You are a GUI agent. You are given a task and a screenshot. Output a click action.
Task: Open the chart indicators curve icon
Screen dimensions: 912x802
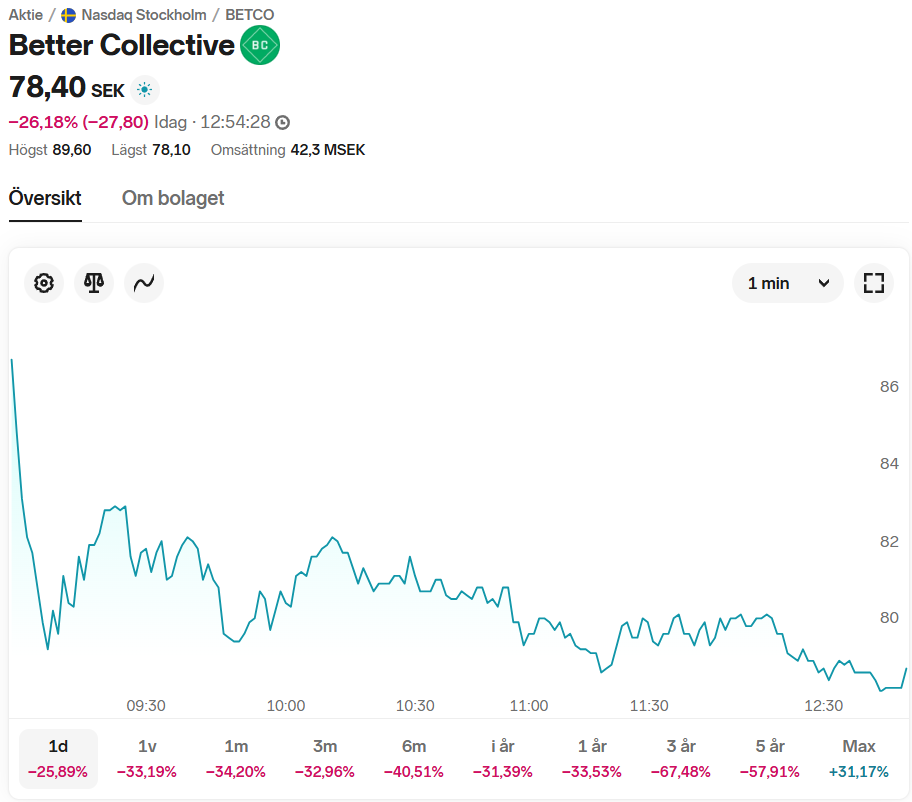[144, 283]
